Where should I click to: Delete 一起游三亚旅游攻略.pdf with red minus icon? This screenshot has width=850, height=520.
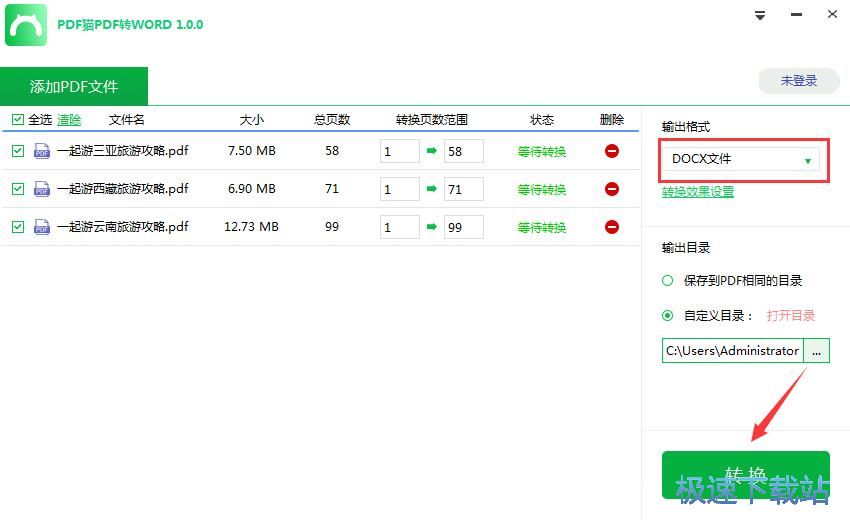(611, 151)
